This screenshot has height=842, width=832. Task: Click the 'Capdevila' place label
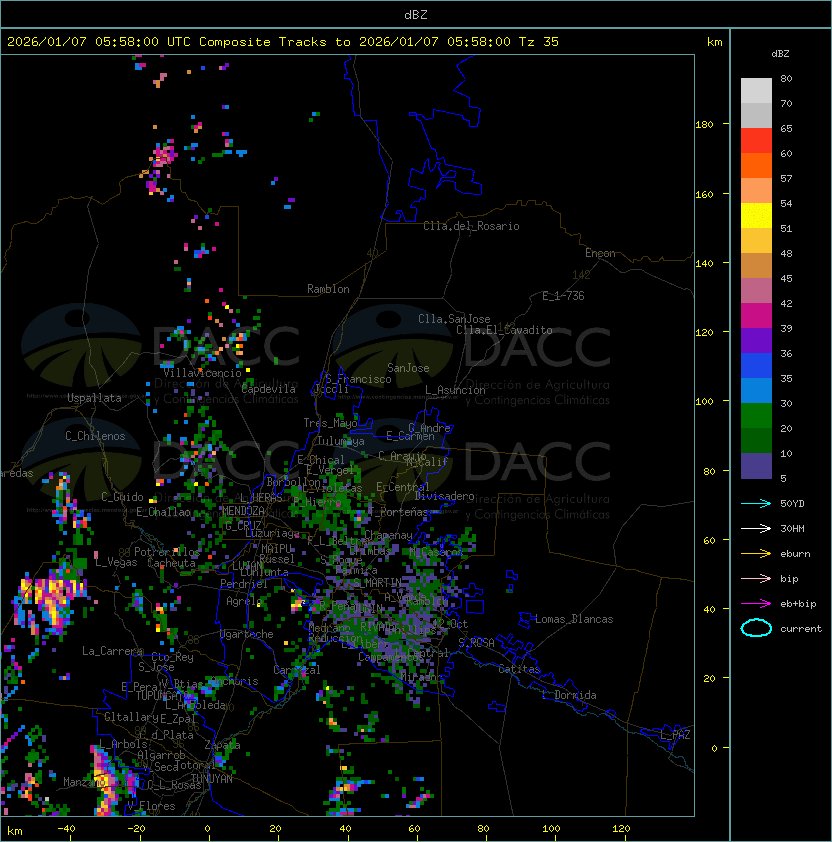(269, 389)
